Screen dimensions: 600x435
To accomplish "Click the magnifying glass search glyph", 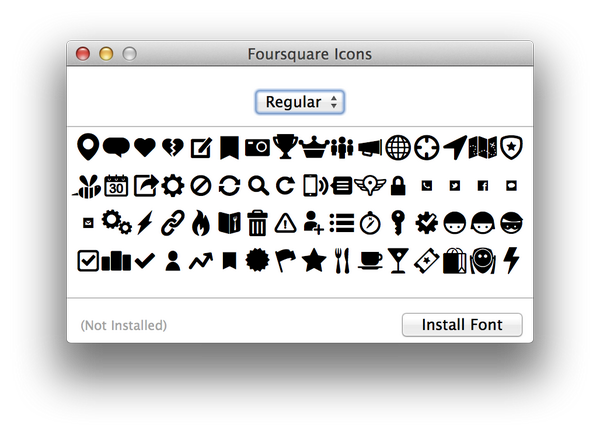I will coord(259,186).
